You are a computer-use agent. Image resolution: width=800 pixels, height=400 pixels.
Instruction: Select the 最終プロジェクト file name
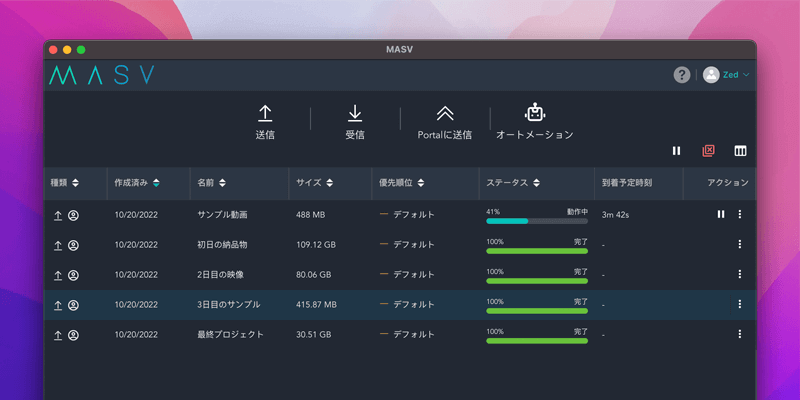(x=231, y=335)
